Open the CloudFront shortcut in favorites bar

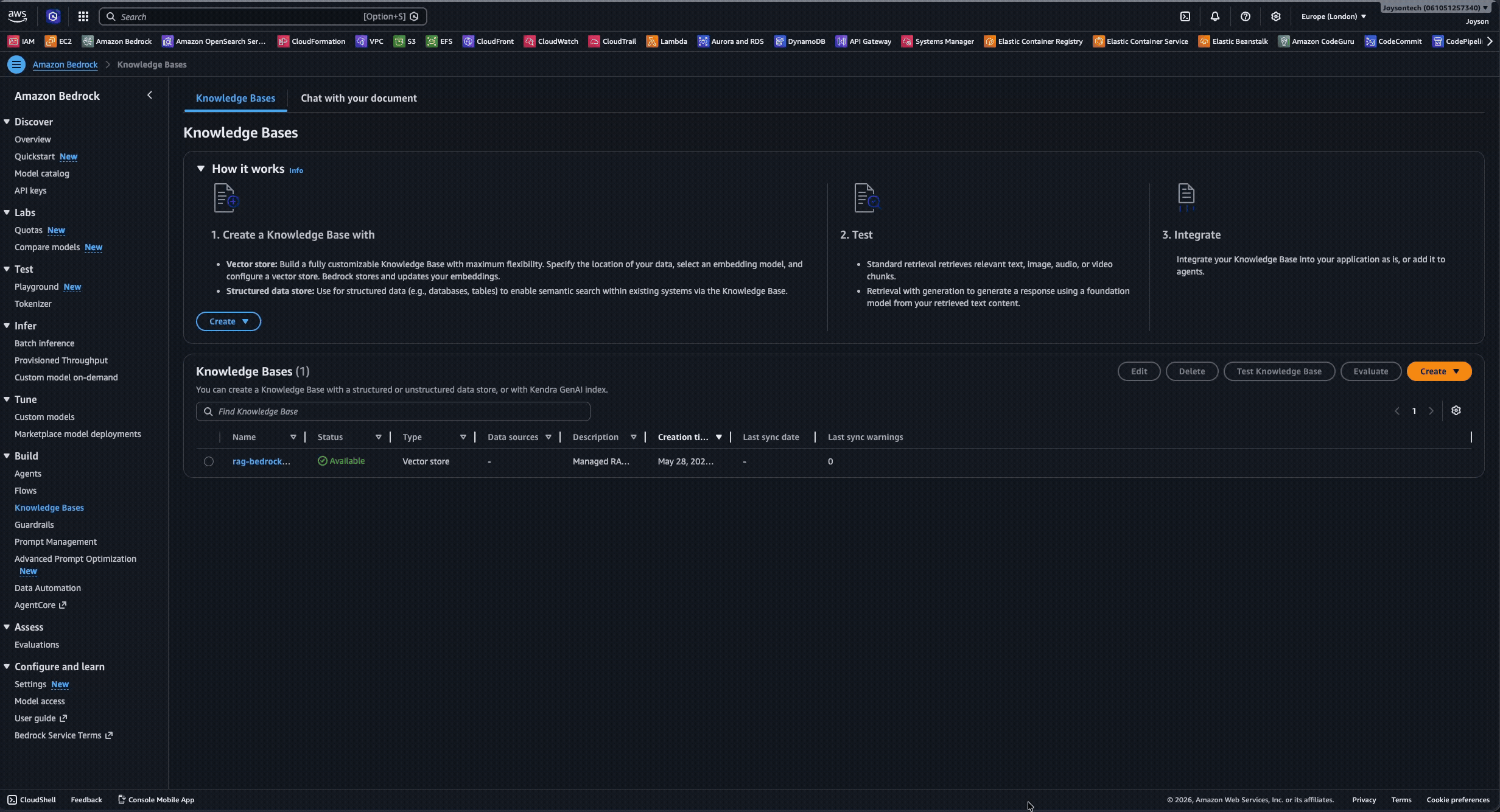(x=488, y=41)
